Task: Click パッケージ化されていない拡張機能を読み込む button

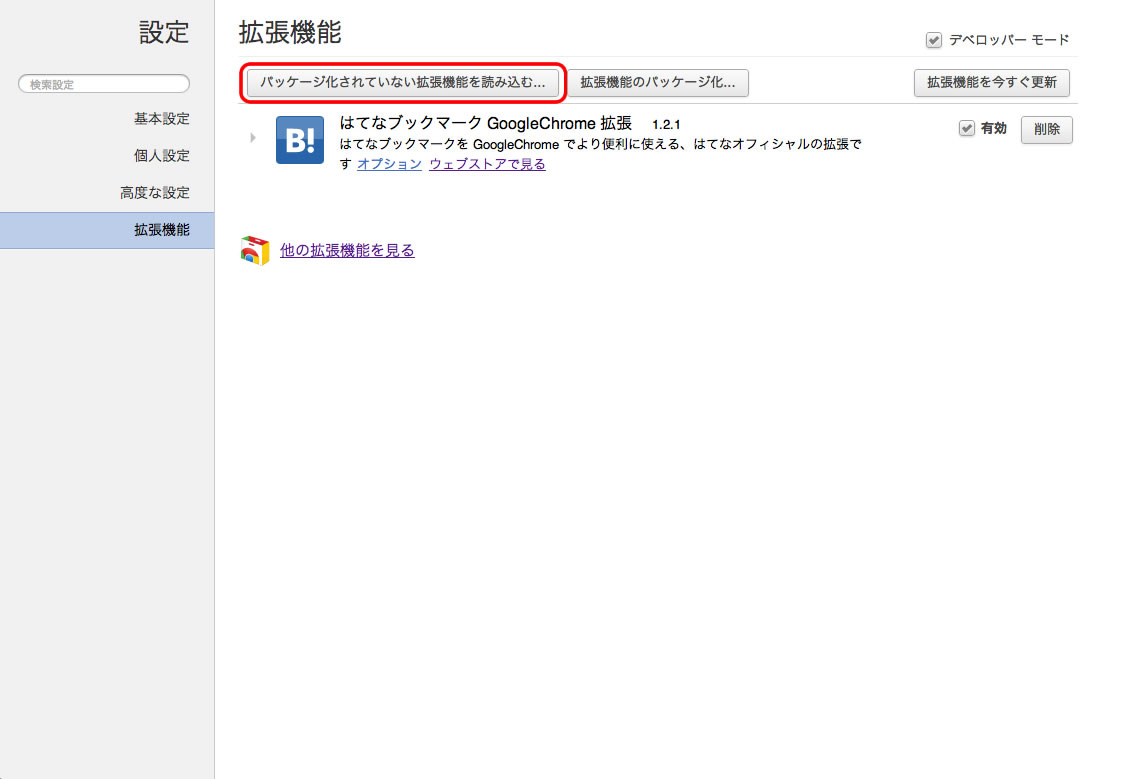Action: point(402,82)
